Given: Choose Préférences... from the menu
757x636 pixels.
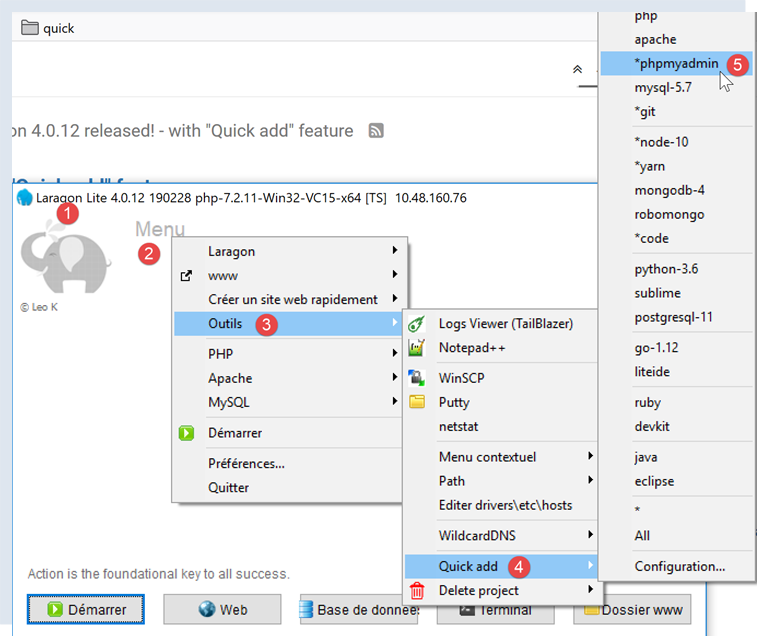Looking at the screenshot, I should [x=246, y=463].
